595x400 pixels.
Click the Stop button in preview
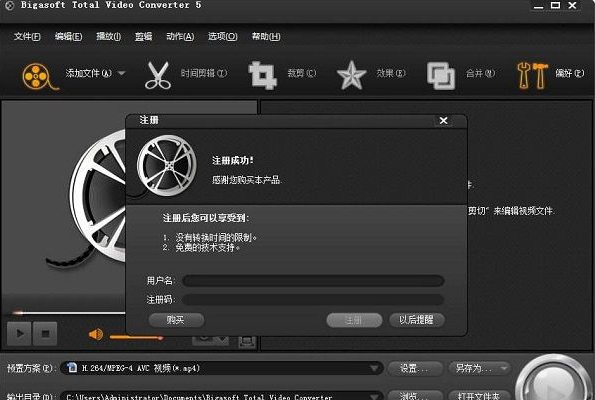pos(45,334)
